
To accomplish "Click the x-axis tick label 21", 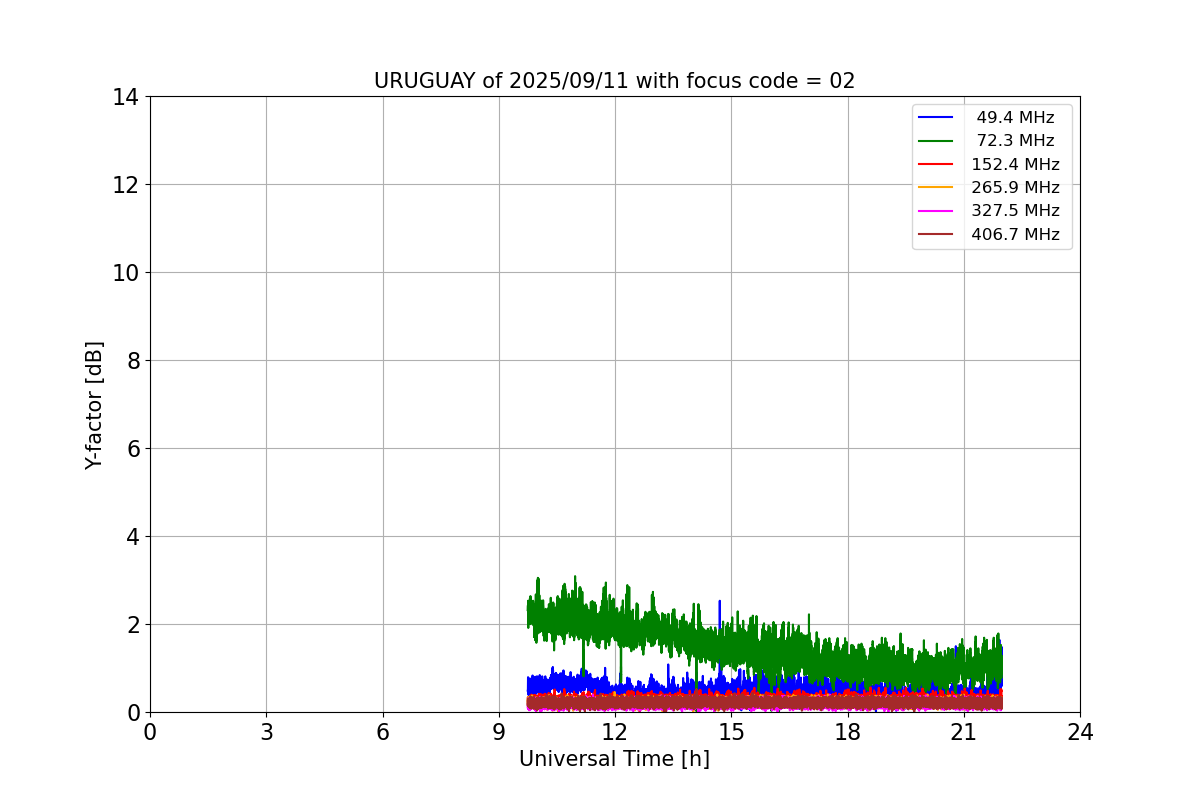I will pyautogui.click(x=964, y=732).
